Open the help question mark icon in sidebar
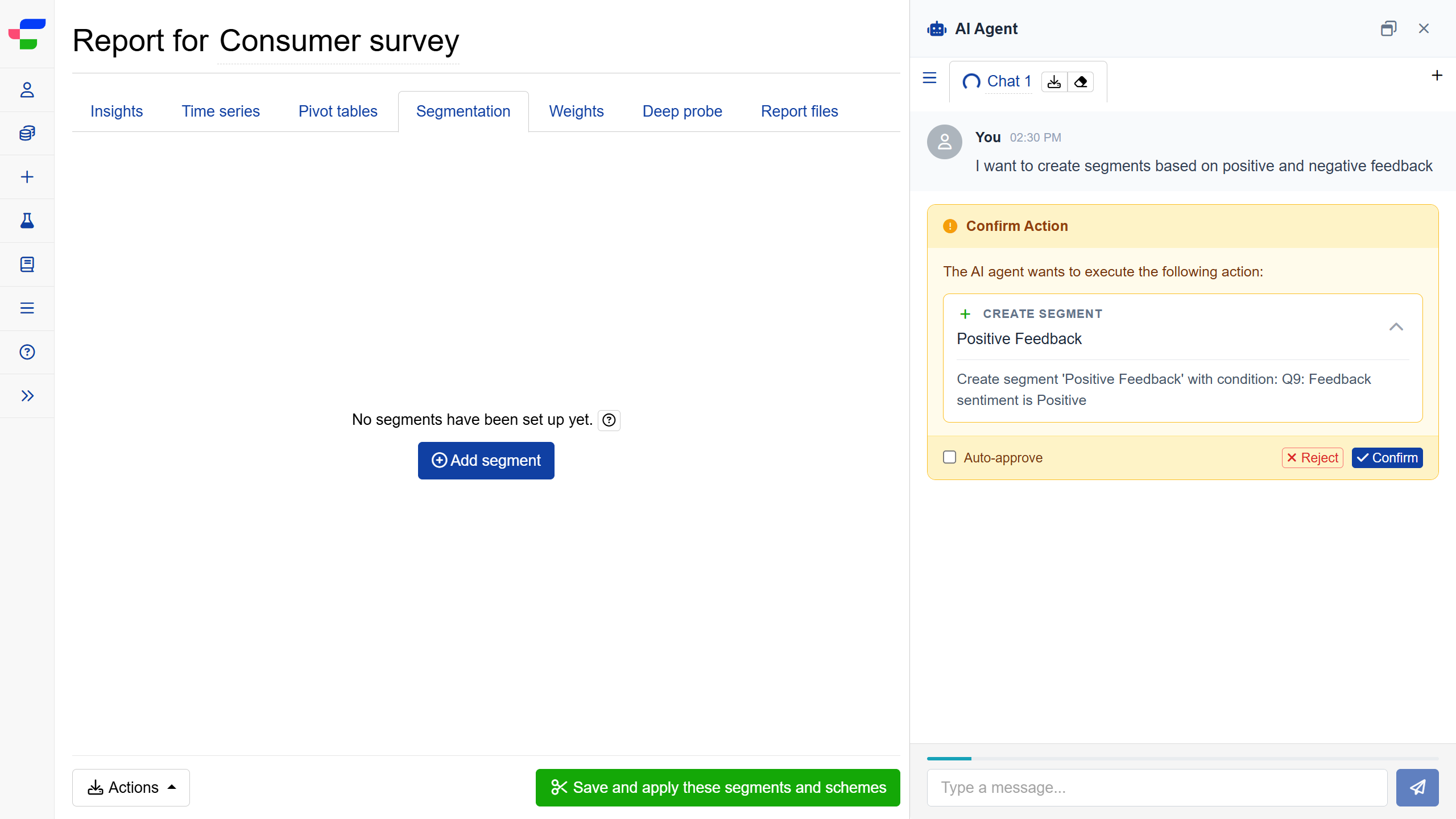 [27, 352]
